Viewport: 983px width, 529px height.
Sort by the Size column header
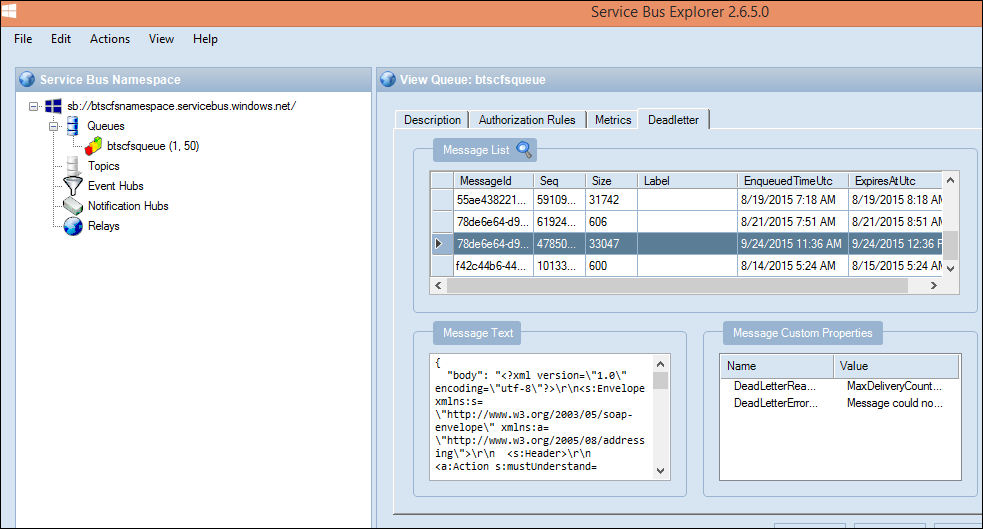tap(611, 181)
